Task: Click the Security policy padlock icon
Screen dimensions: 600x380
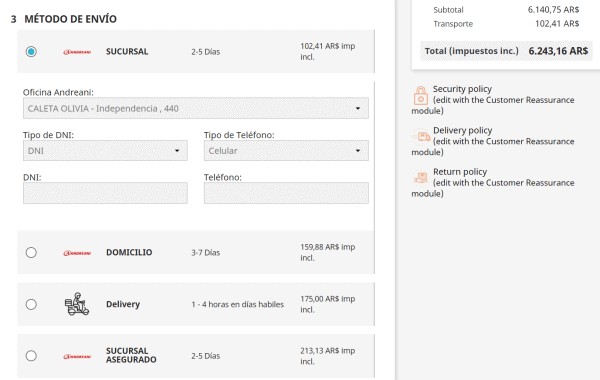Action: tap(421, 96)
